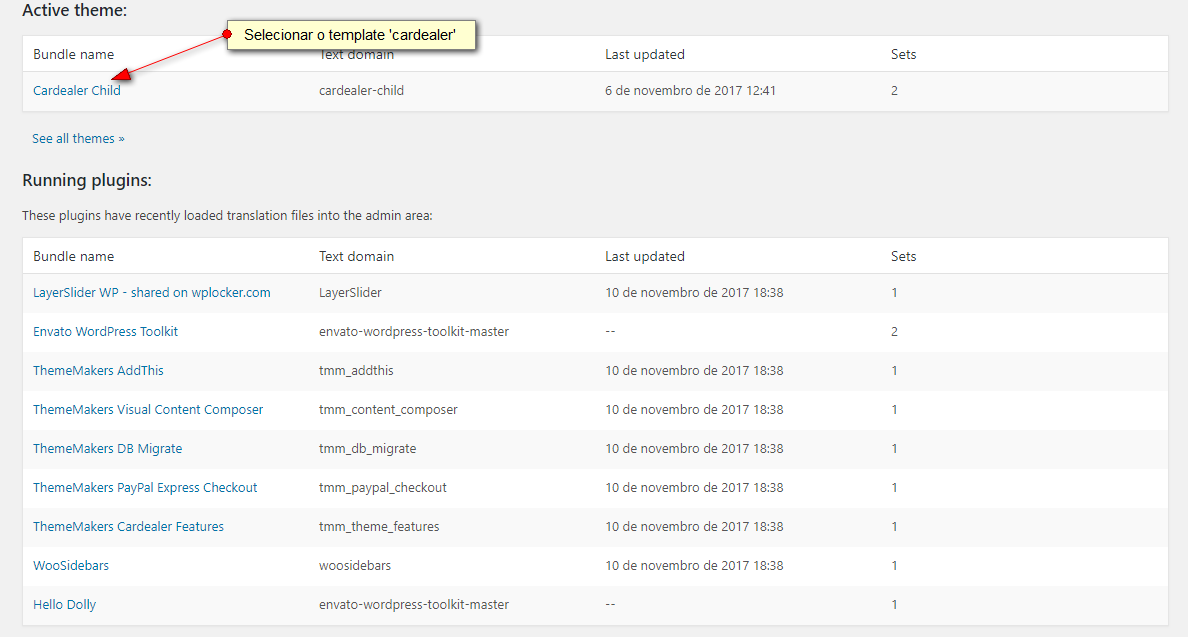Viewport: 1188px width, 637px height.
Task: Click the woosidebars text domain cell
Action: (355, 566)
